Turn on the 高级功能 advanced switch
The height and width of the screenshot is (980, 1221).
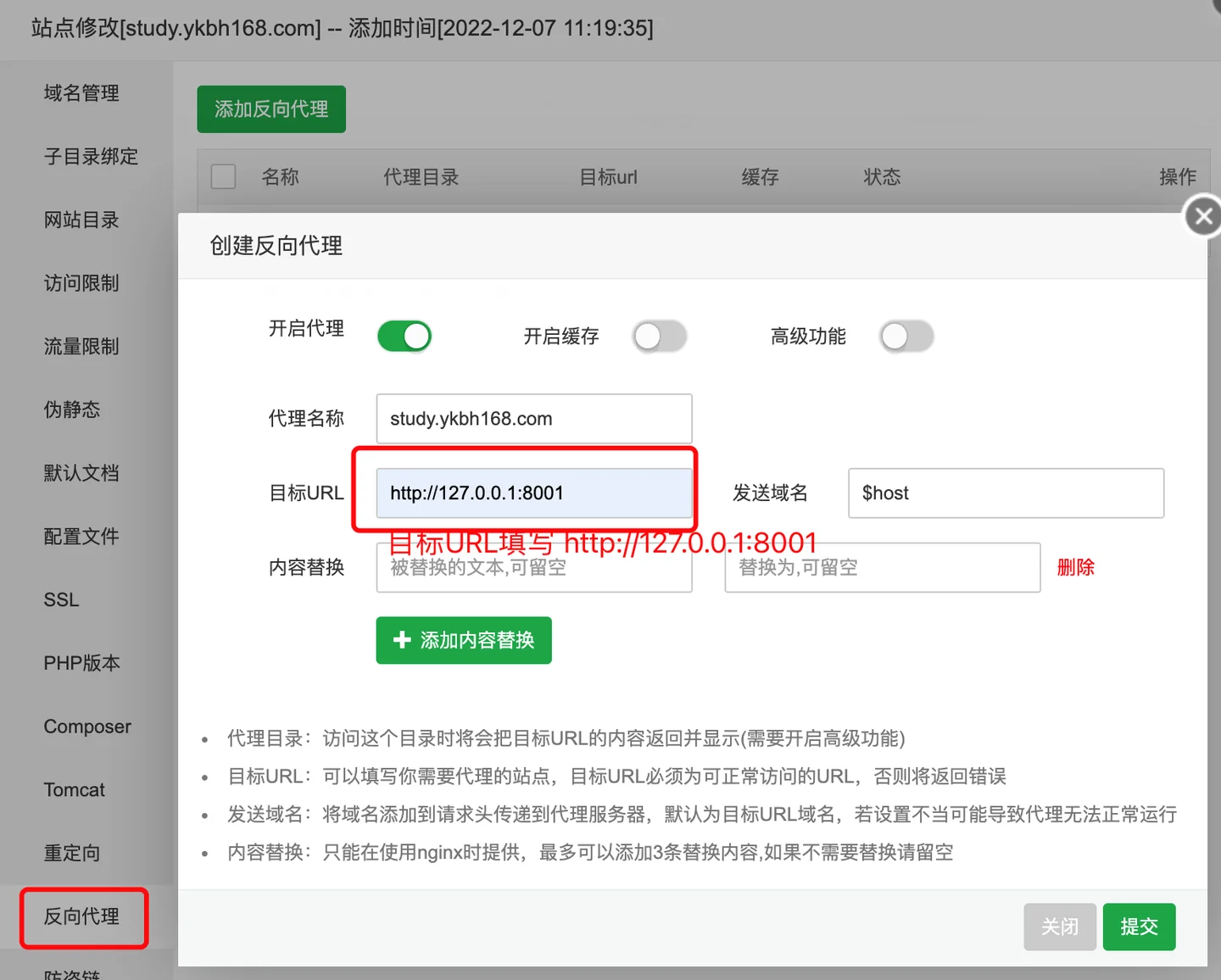tap(906, 337)
